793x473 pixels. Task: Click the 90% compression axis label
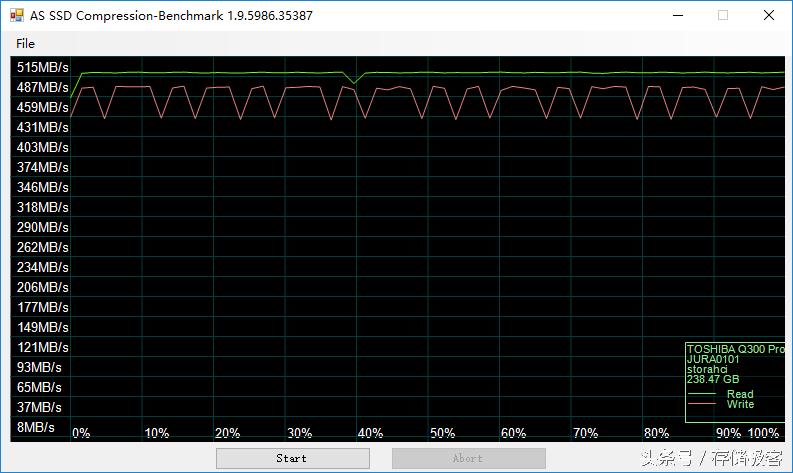[729, 434]
